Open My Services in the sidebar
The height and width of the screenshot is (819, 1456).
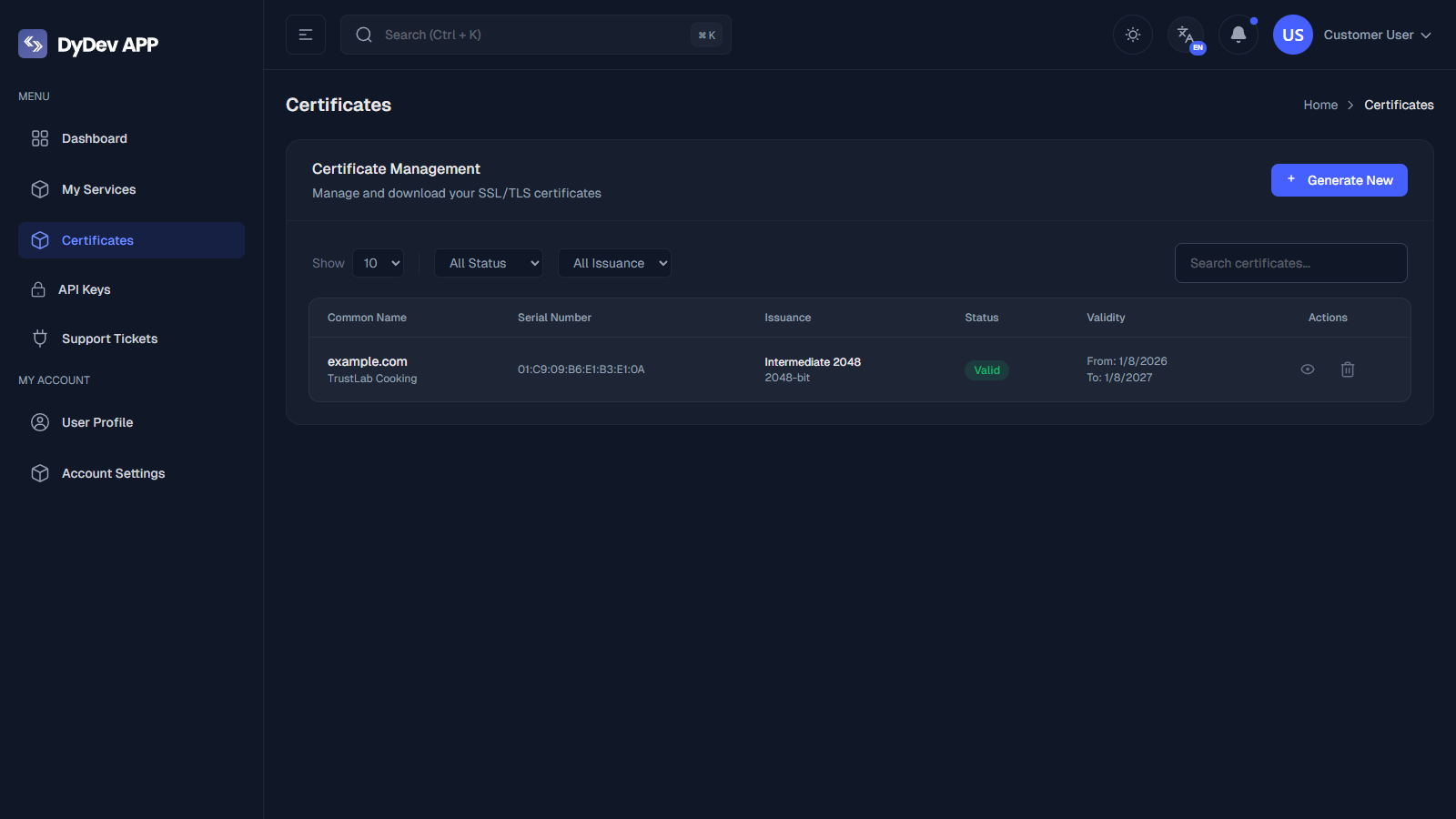tap(98, 189)
